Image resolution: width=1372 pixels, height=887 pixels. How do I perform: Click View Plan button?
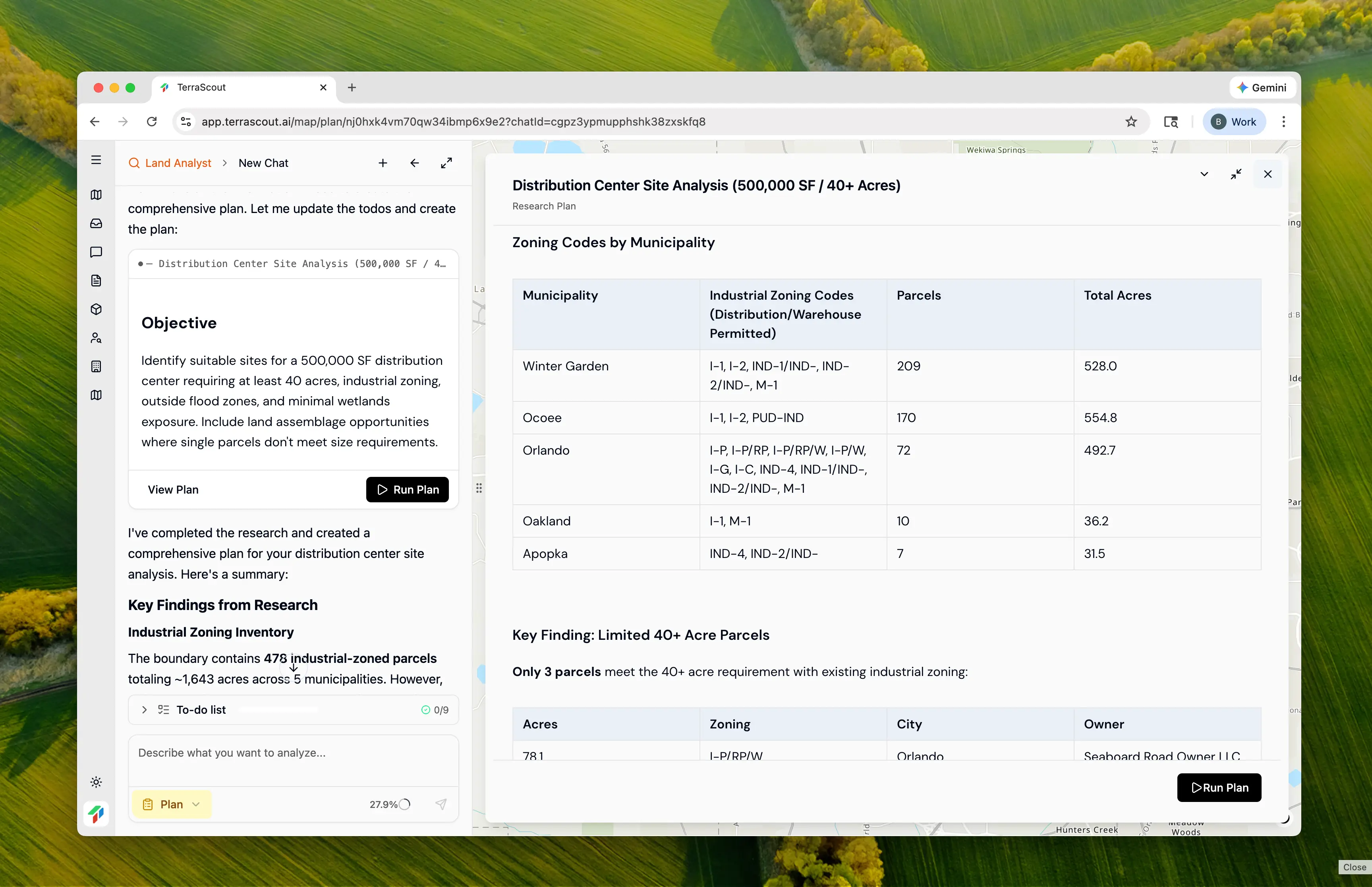click(x=173, y=490)
